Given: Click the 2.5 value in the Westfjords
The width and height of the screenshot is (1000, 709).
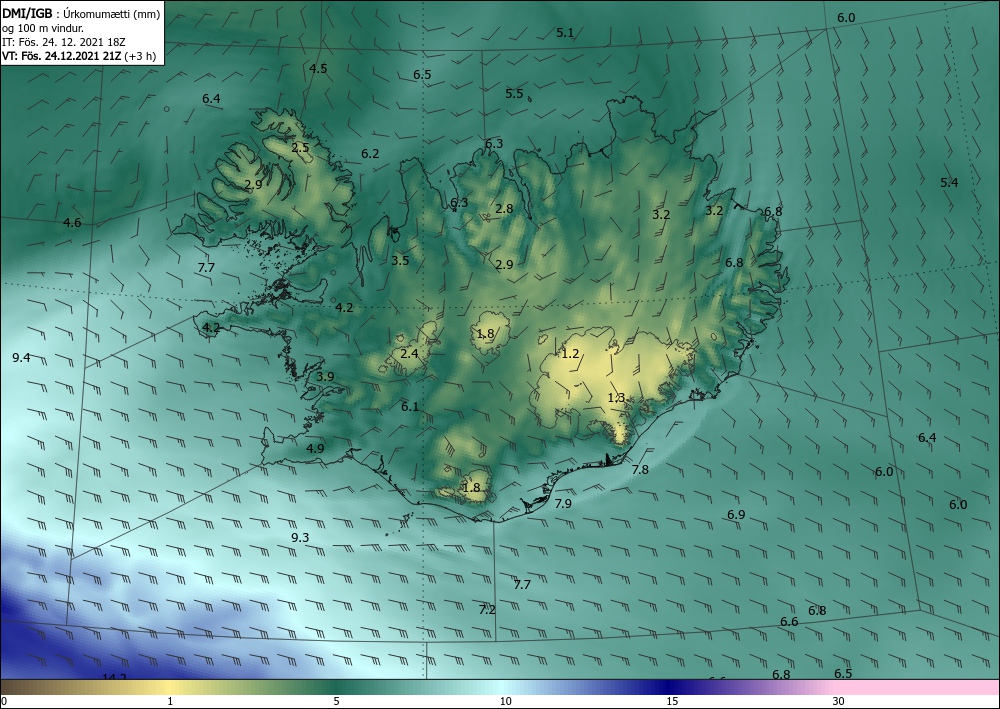Looking at the screenshot, I should [x=300, y=148].
